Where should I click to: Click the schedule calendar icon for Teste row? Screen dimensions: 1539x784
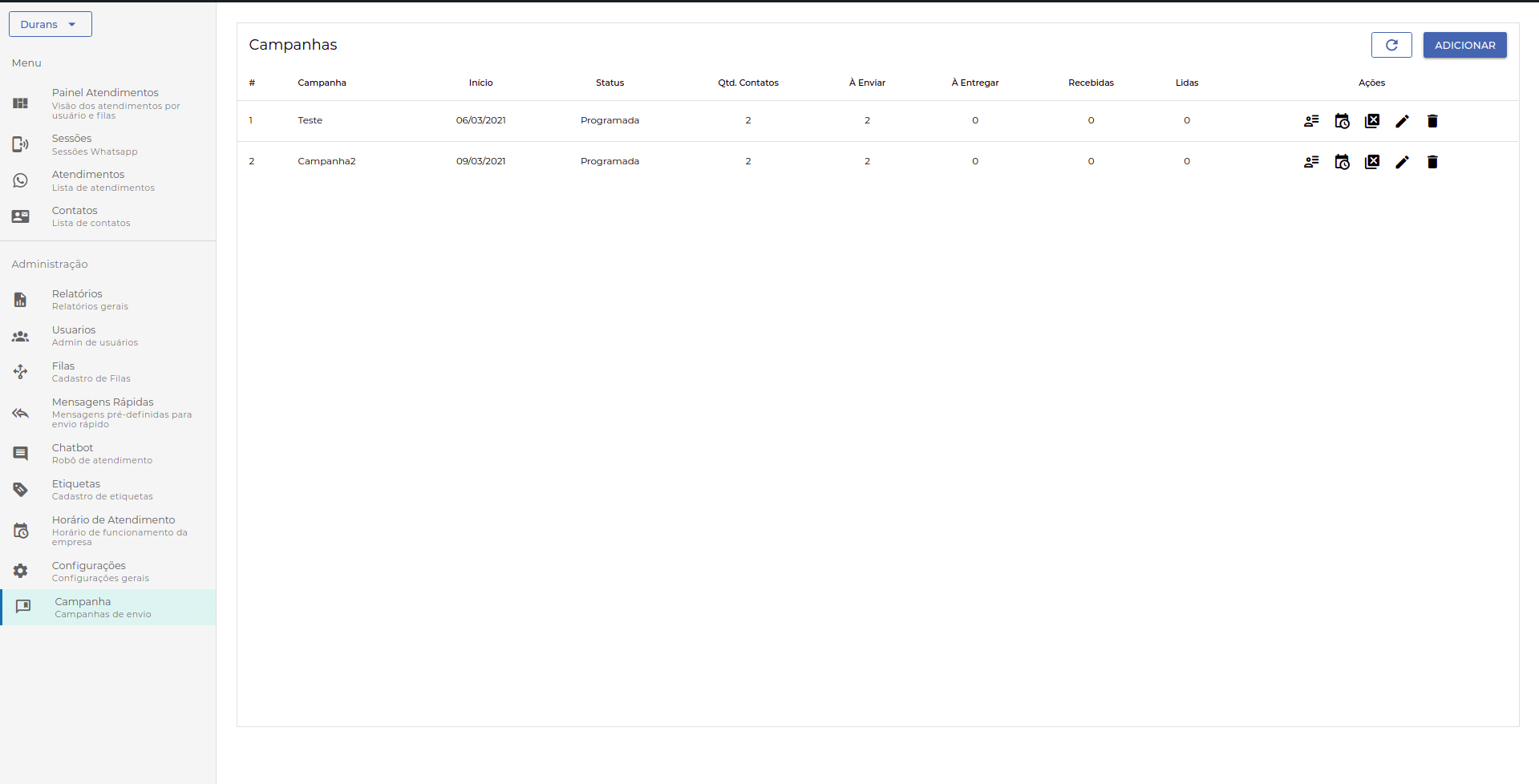1342,121
